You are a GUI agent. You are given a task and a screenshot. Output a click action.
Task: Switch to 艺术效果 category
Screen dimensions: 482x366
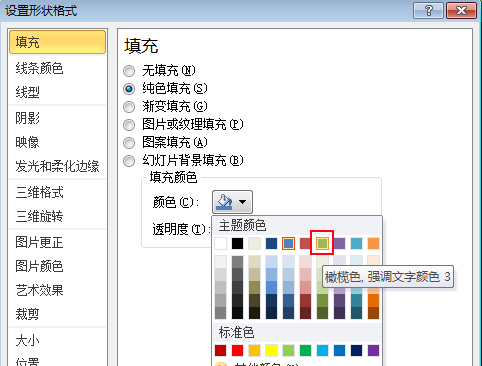(x=58, y=290)
